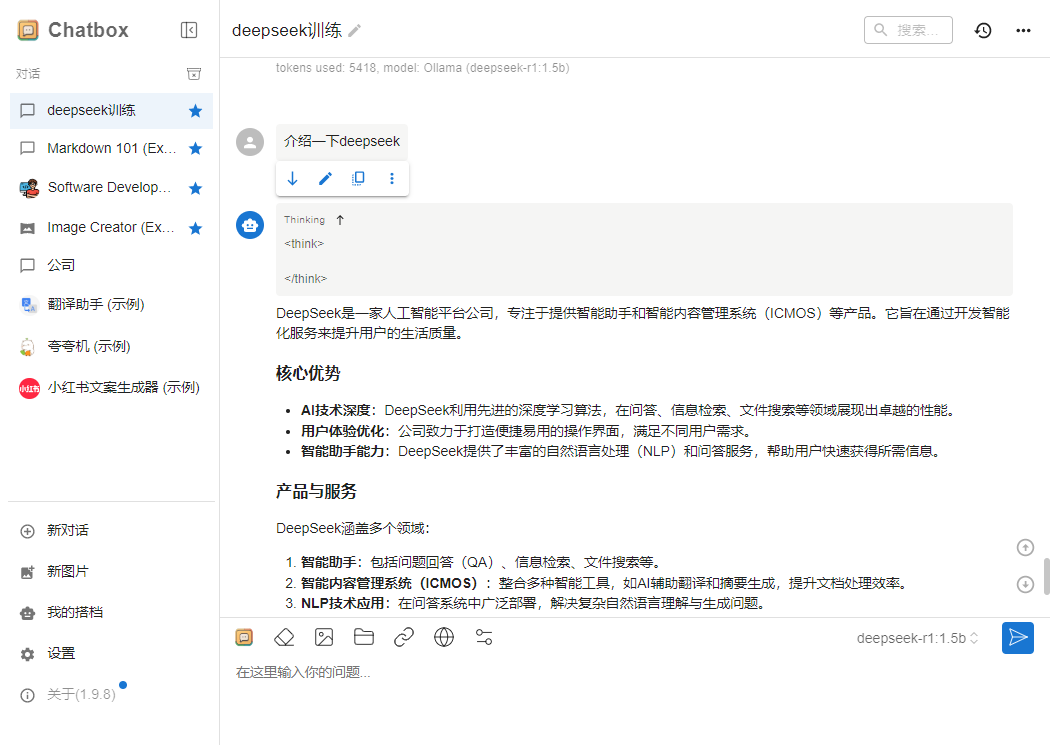Edit the user message with pencil icon
This screenshot has width=1050, height=745.
pyautogui.click(x=325, y=179)
